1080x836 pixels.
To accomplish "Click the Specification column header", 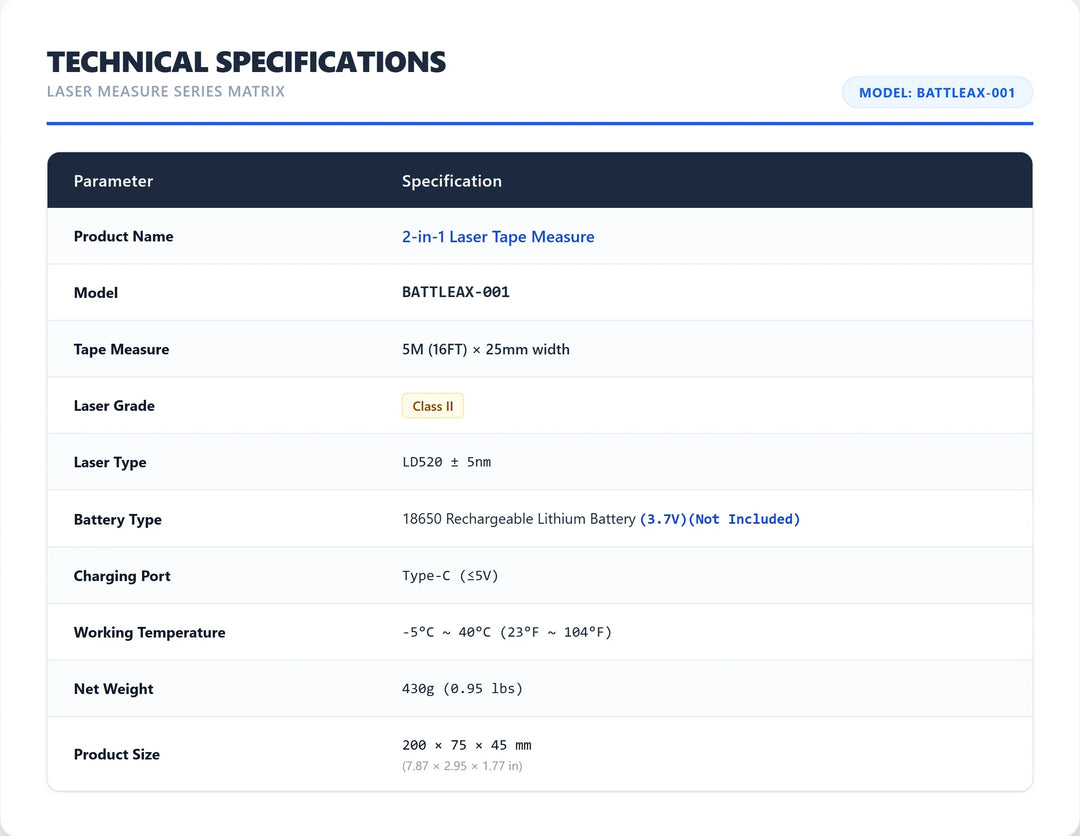I will point(452,181).
